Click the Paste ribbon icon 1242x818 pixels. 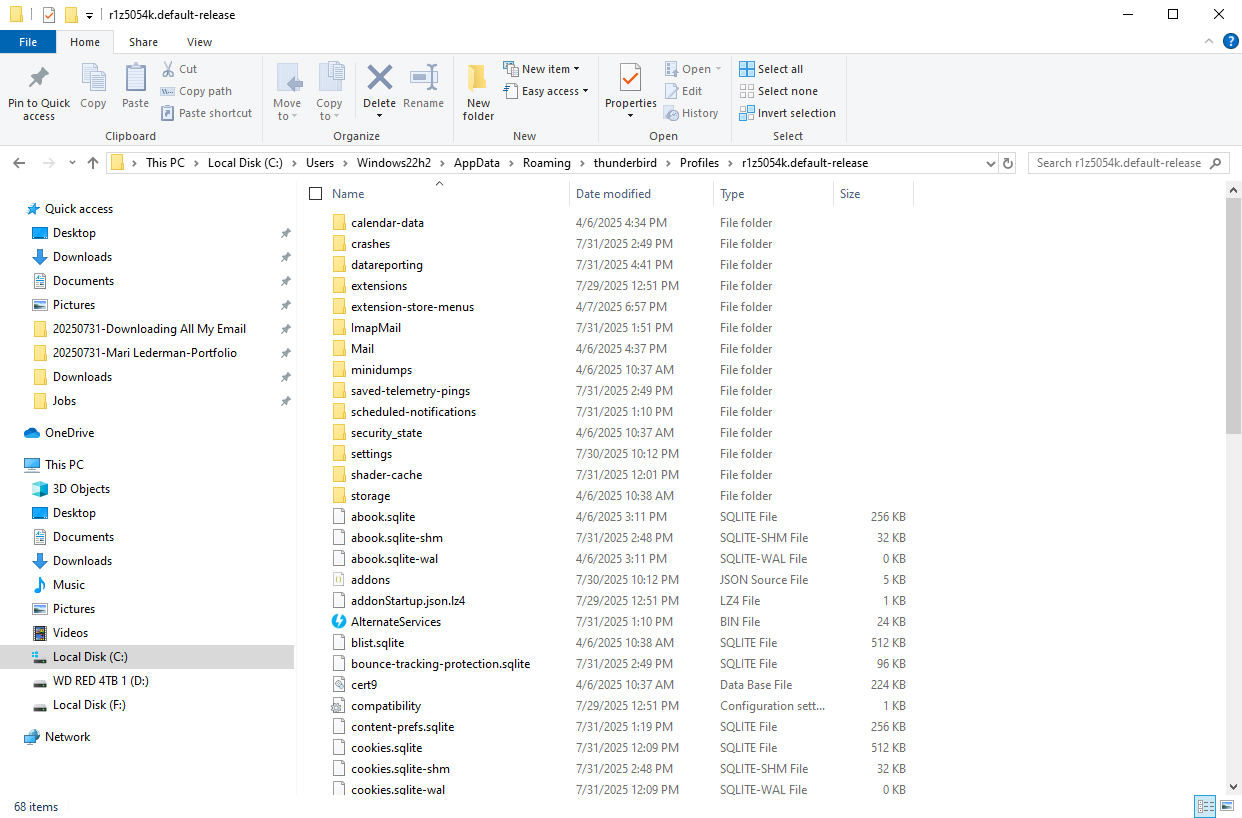click(135, 78)
